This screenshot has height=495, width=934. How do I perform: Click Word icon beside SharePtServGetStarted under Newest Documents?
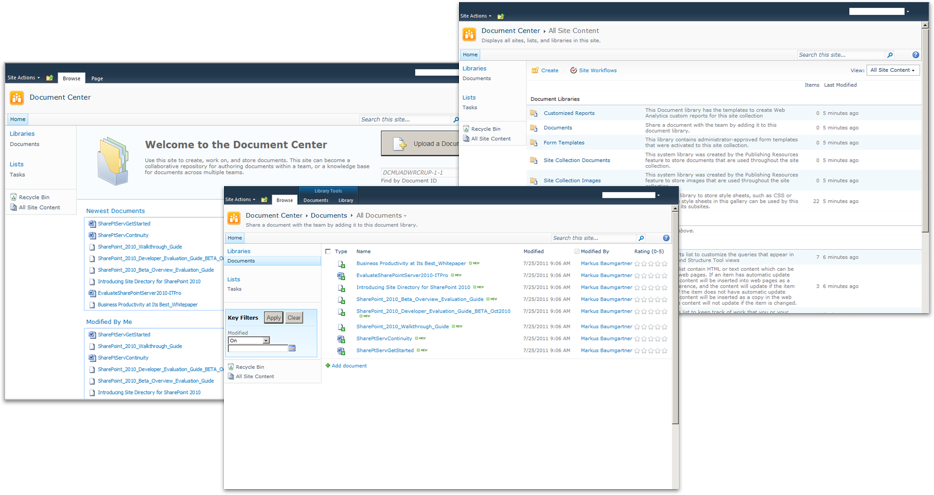(92, 224)
